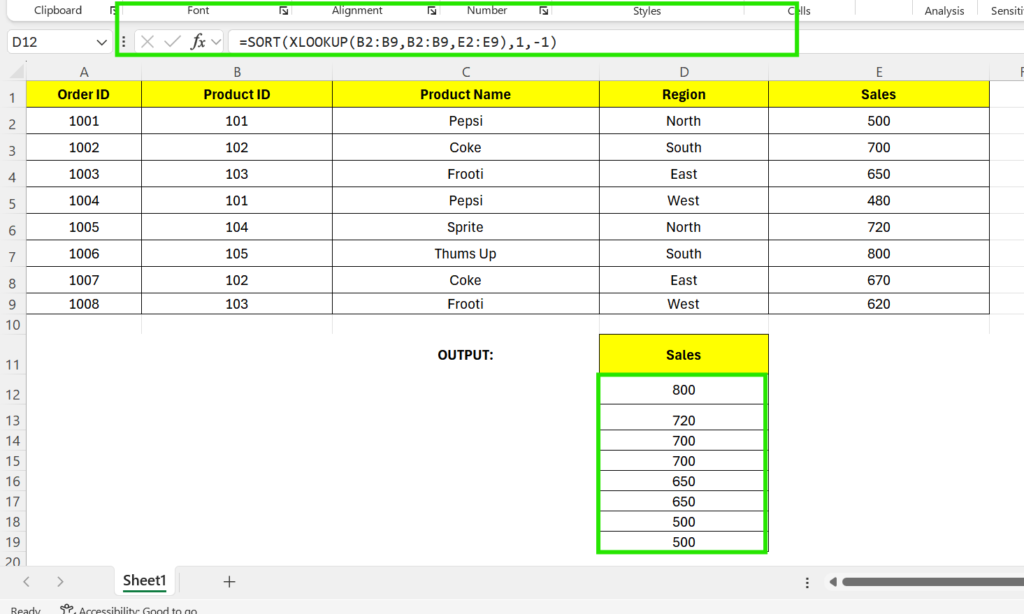Click Product ID 104 cell
Screen dimensions: 1024x614
[x=237, y=227]
